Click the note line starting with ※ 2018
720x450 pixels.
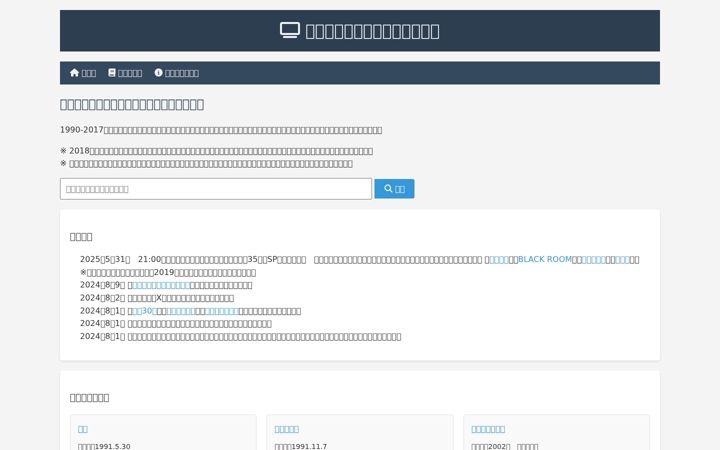216,151
